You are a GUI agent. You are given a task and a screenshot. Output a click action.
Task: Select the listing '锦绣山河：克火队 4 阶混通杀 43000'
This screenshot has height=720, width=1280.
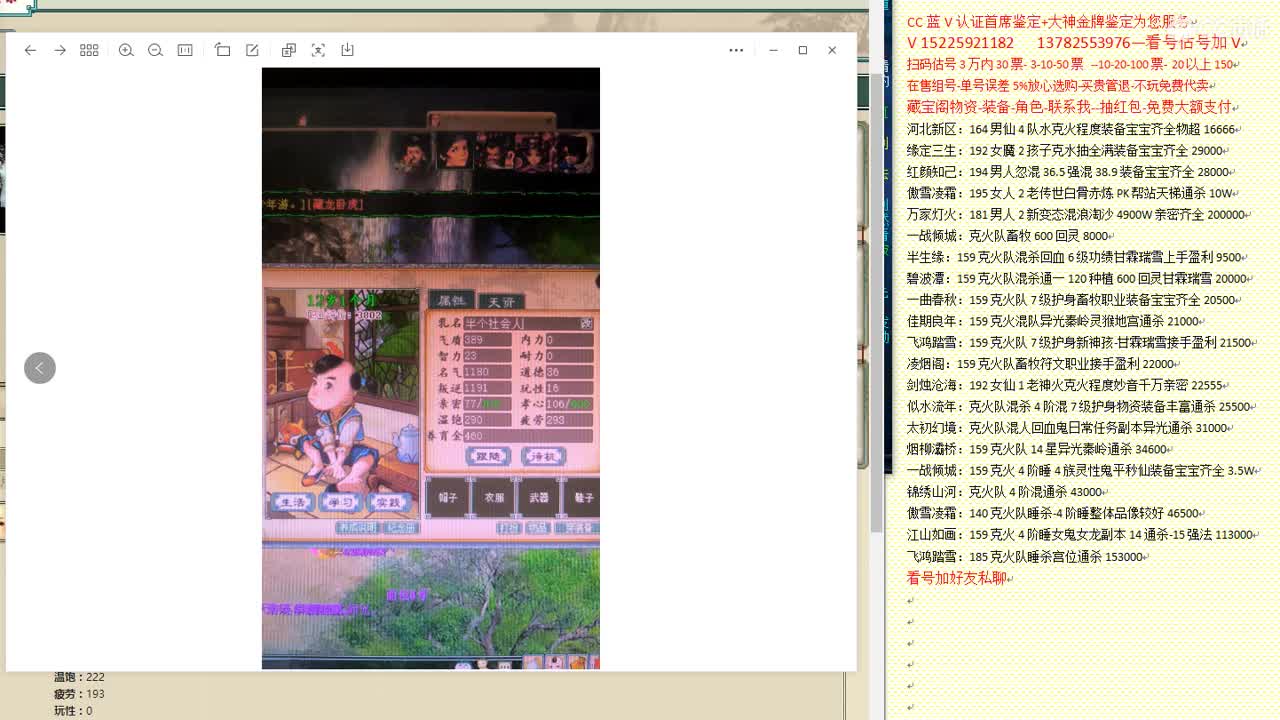1007,493
